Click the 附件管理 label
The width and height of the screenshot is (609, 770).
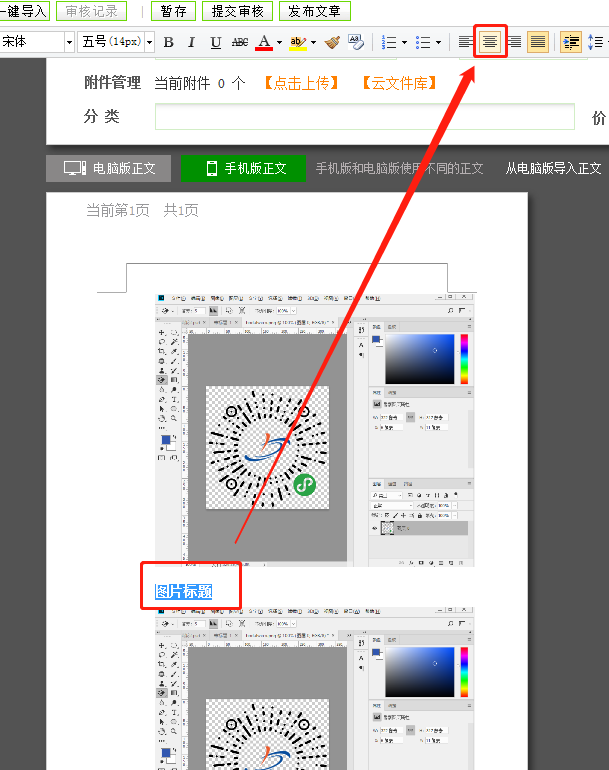point(112,83)
